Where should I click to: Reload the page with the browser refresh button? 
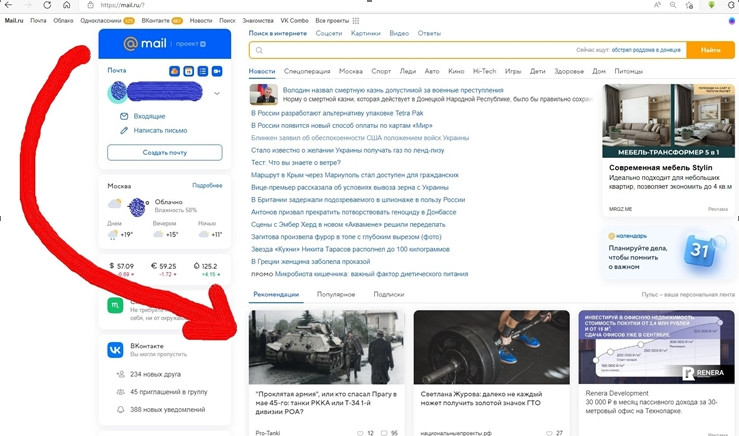point(47,5)
